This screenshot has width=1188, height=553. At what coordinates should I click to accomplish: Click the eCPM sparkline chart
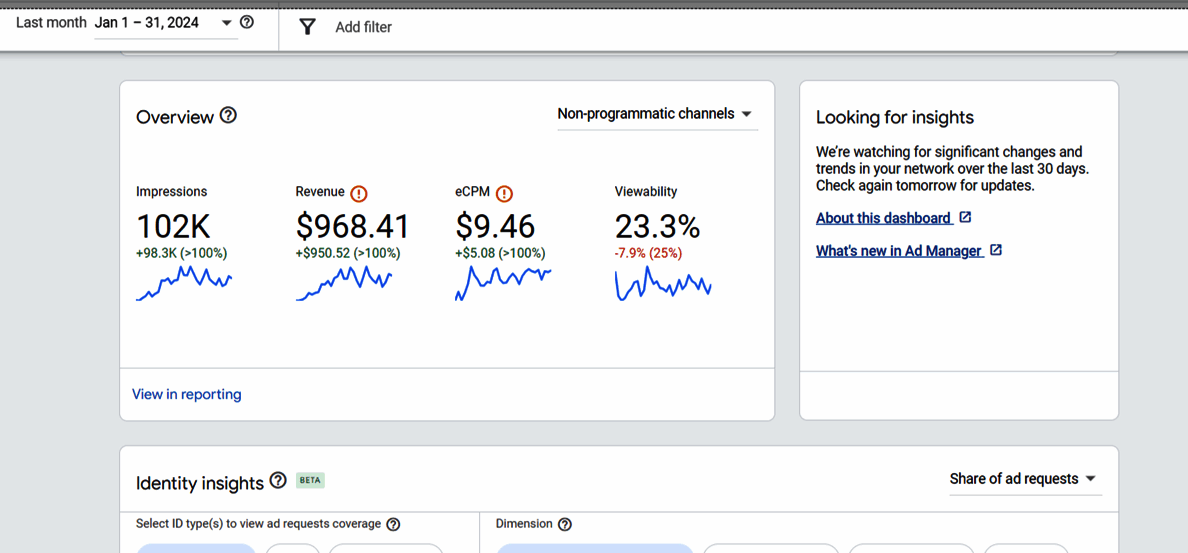[503, 283]
